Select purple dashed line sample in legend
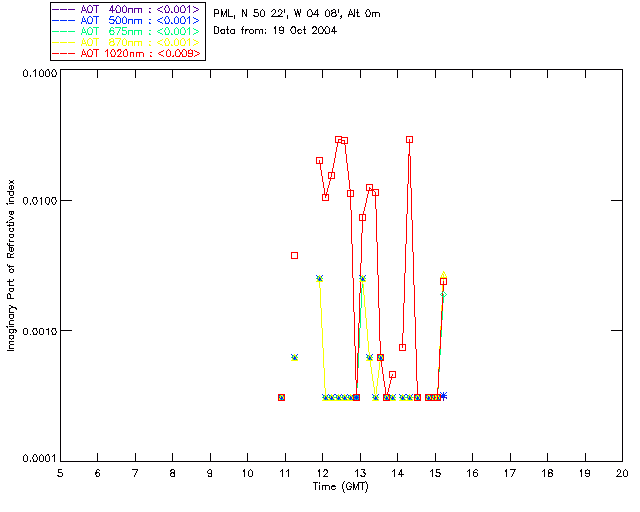The width and height of the screenshot is (640, 512). point(64,9)
